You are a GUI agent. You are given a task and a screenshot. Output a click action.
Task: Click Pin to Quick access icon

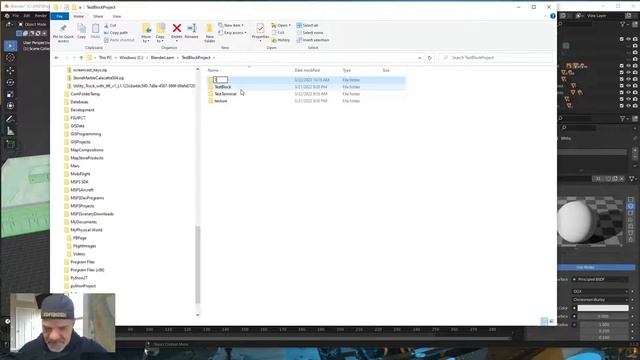[63, 29]
